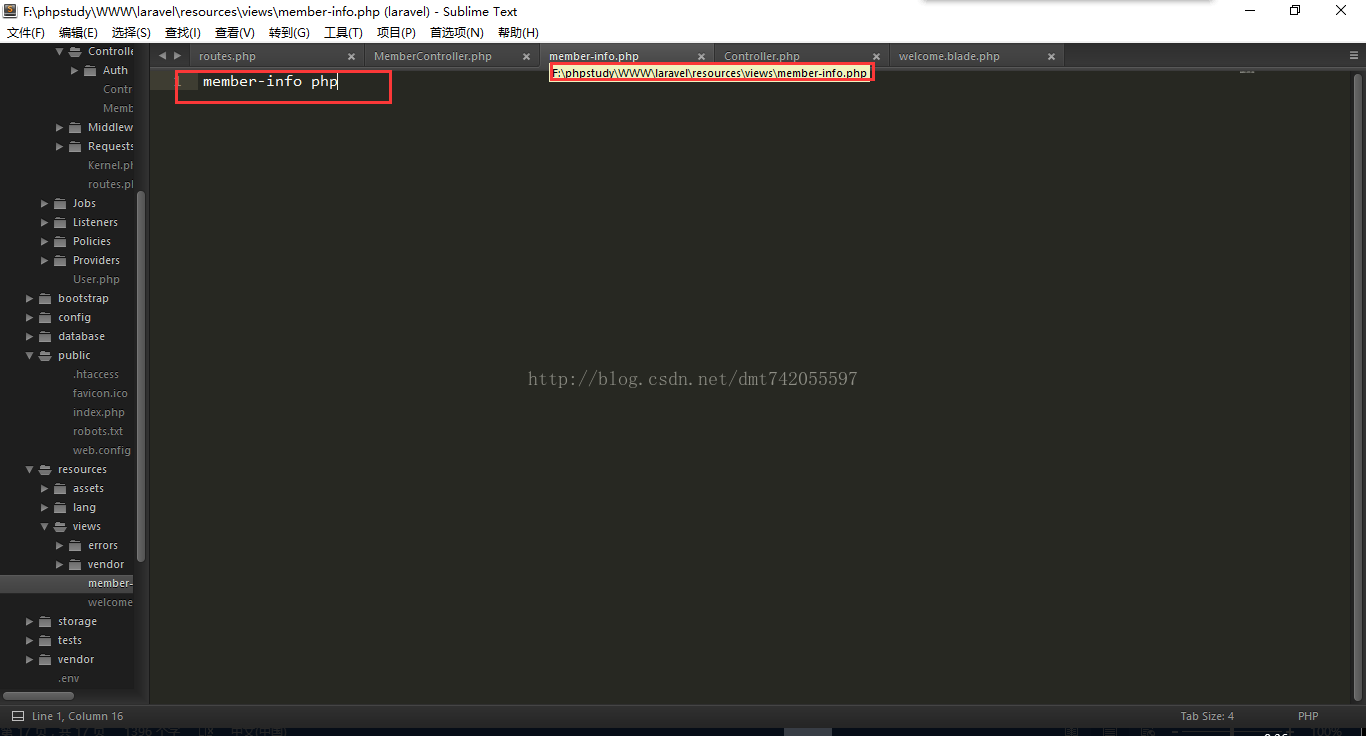Open User.php in the sidebar
The width and height of the screenshot is (1366, 736).
(x=96, y=279)
